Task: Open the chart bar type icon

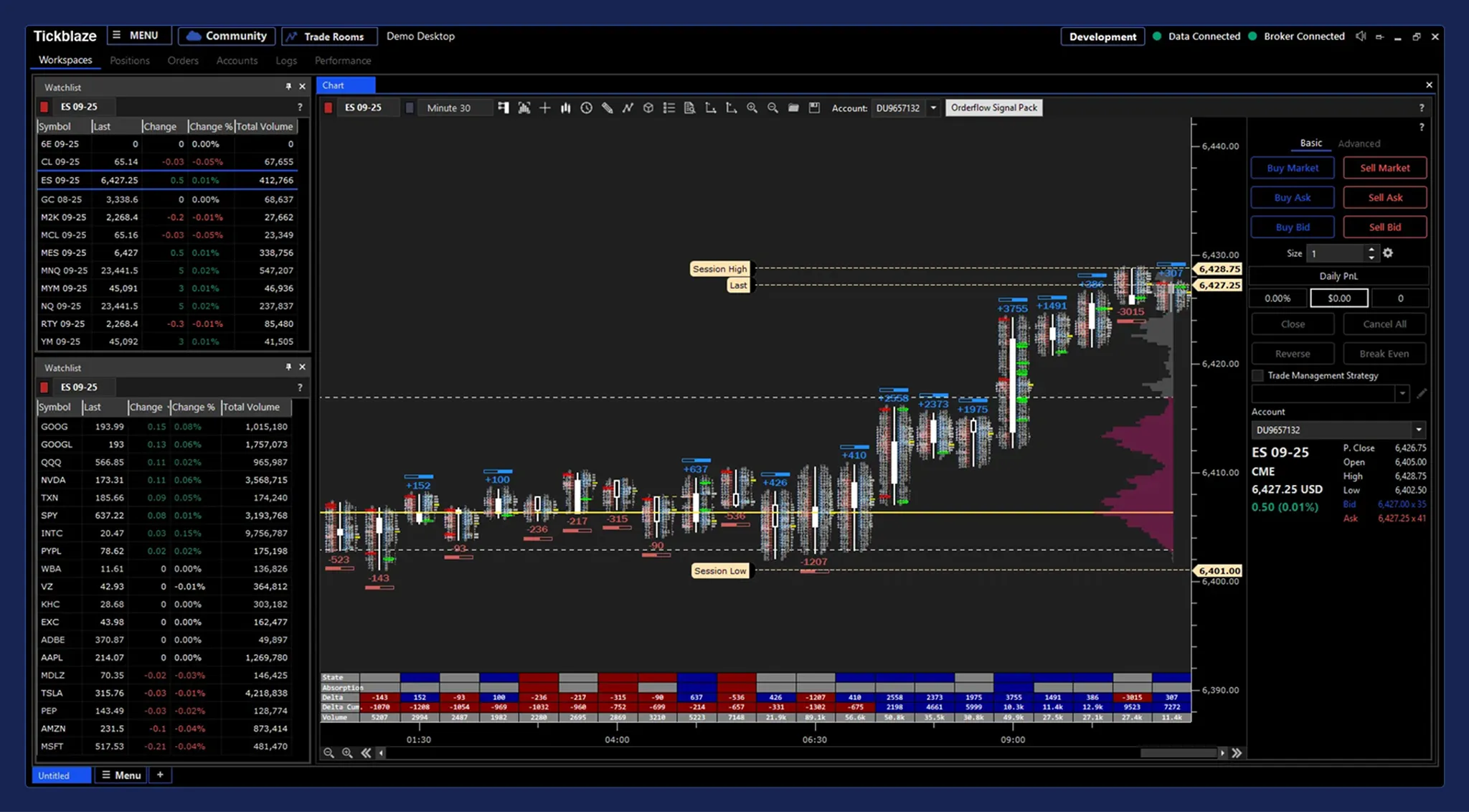Action: [566, 108]
